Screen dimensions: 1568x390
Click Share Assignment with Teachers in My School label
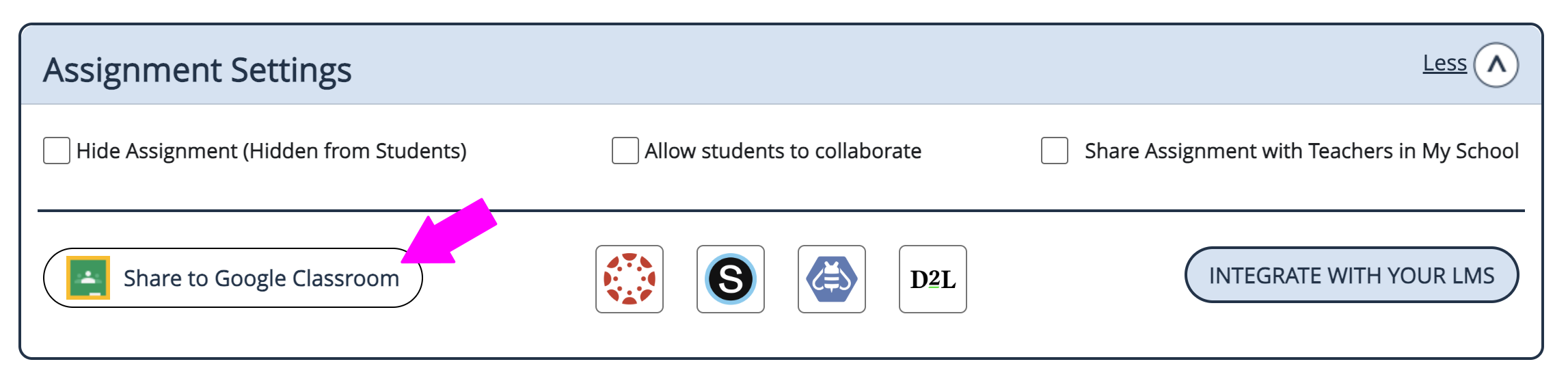(x=1301, y=151)
